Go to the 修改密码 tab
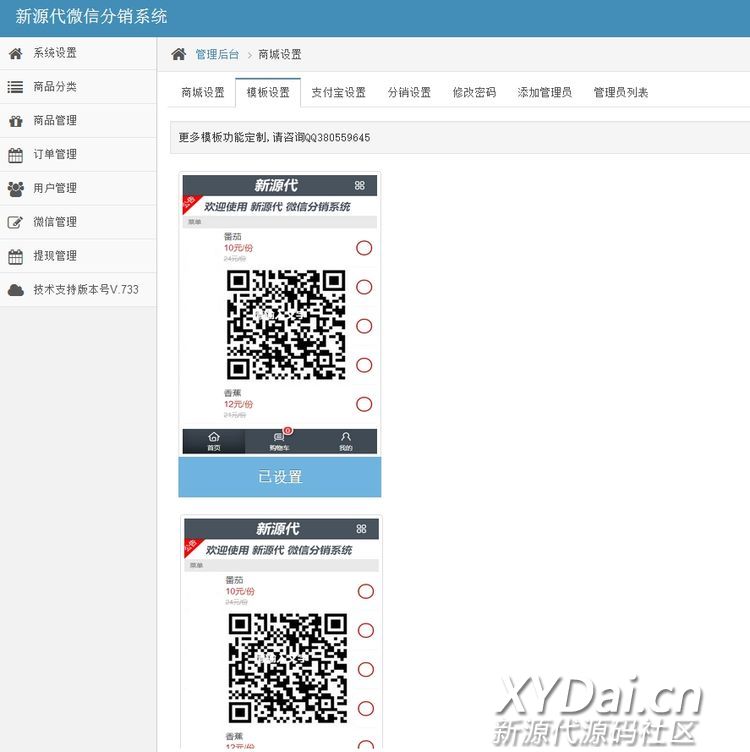The width and height of the screenshot is (750, 752). pyautogui.click(x=474, y=92)
